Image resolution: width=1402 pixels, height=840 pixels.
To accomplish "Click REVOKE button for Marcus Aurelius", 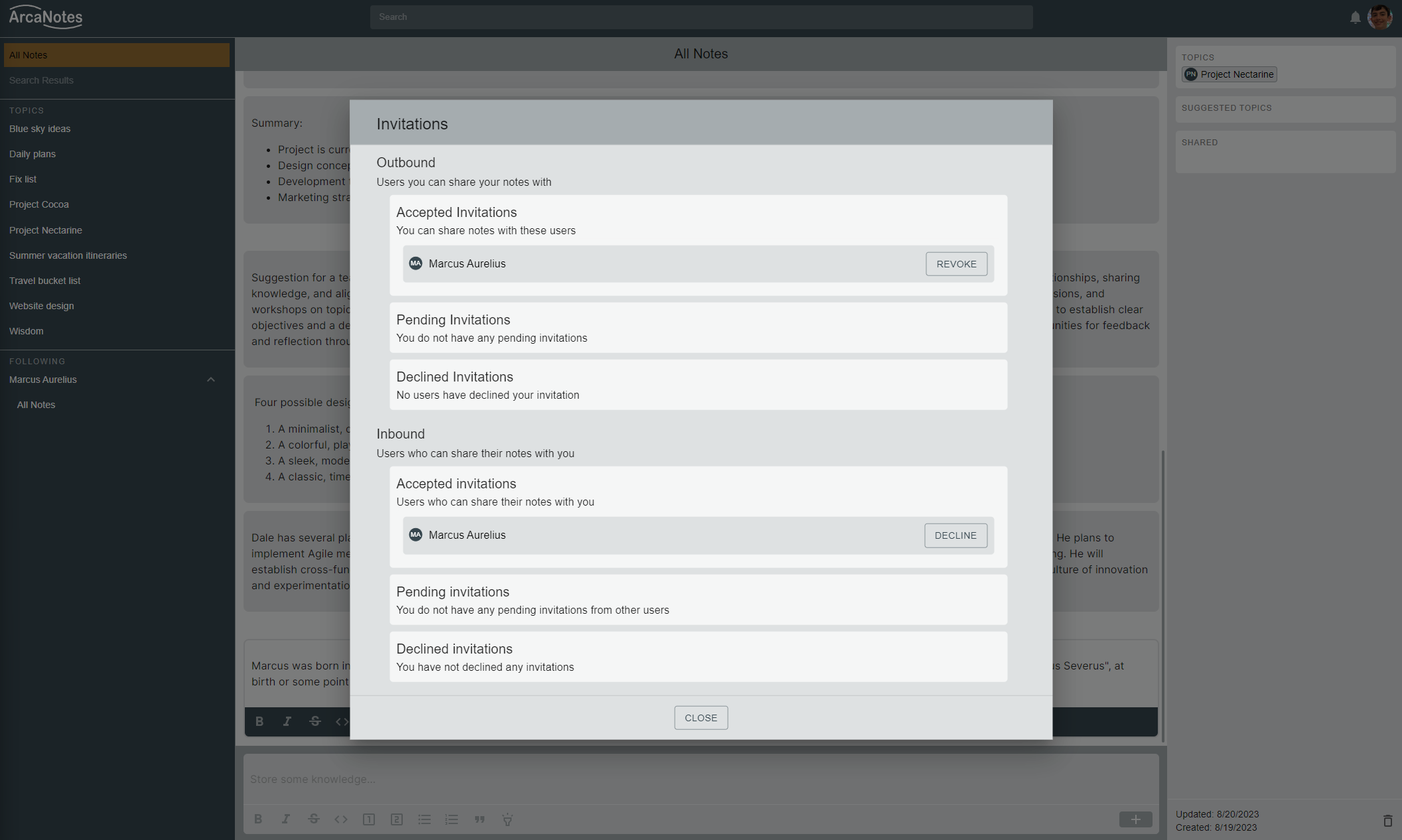I will [x=956, y=263].
